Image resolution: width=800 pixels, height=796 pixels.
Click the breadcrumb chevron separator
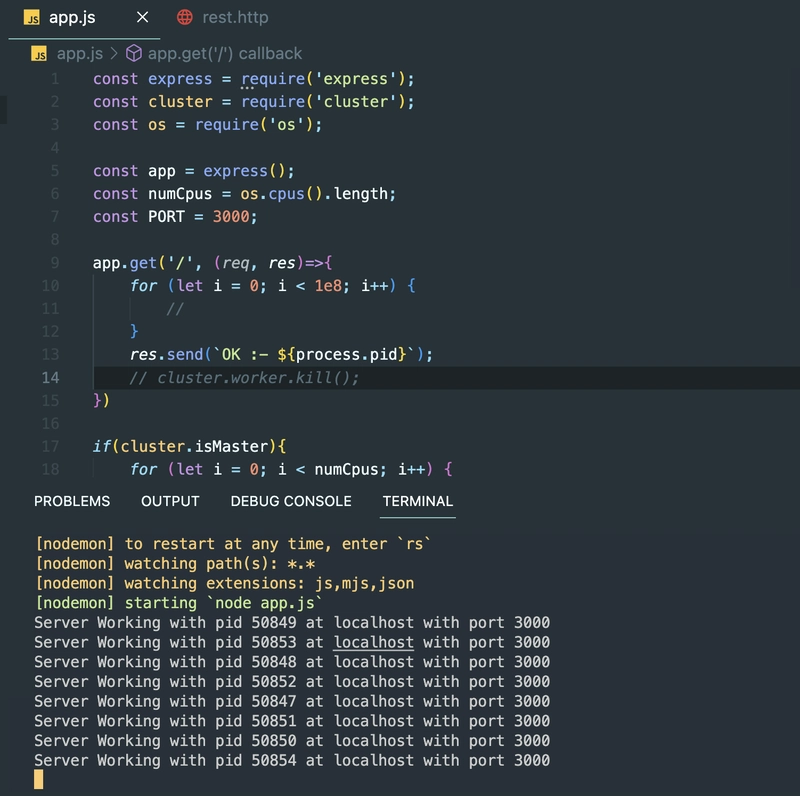[114, 54]
